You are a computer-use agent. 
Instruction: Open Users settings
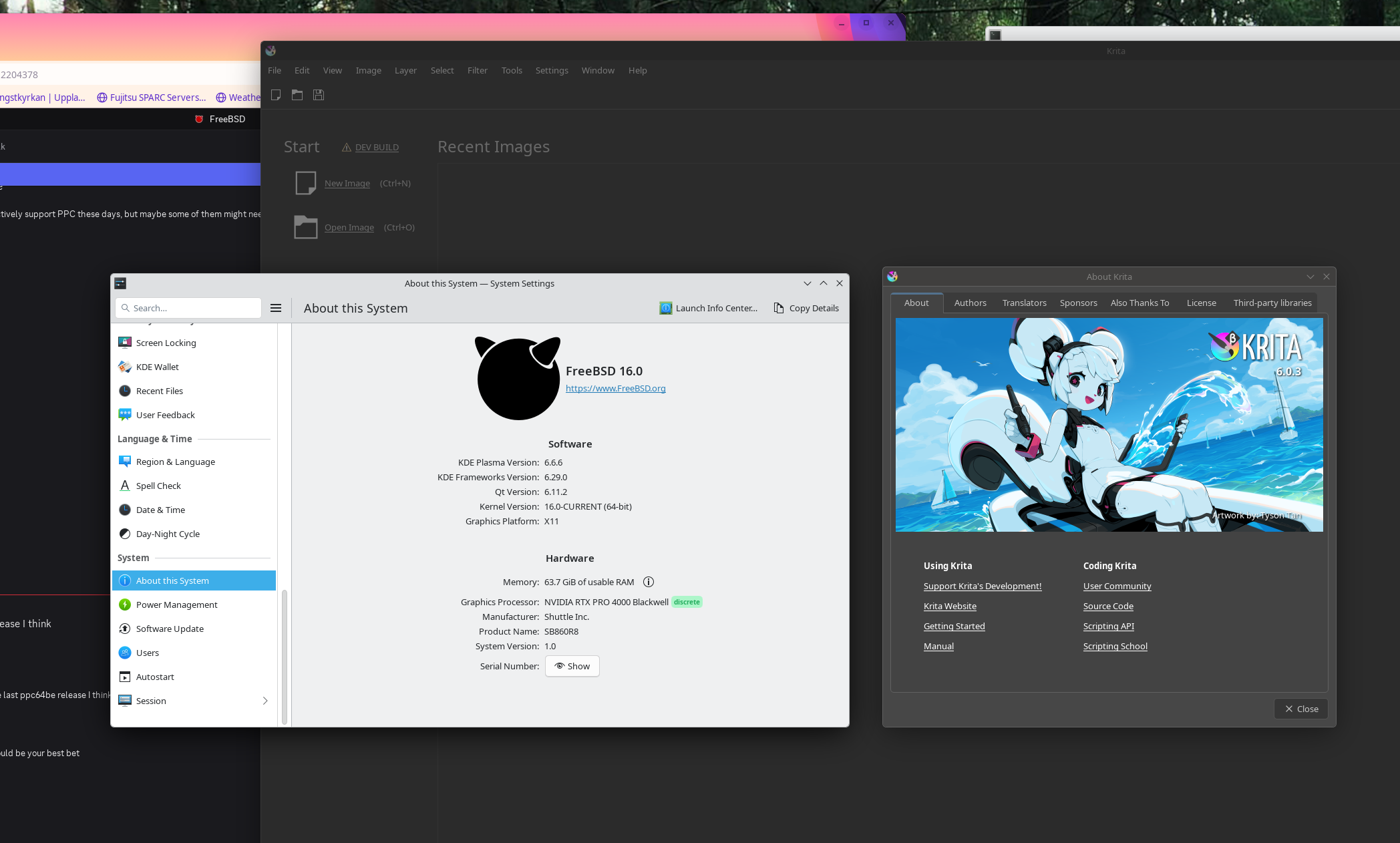(x=194, y=653)
